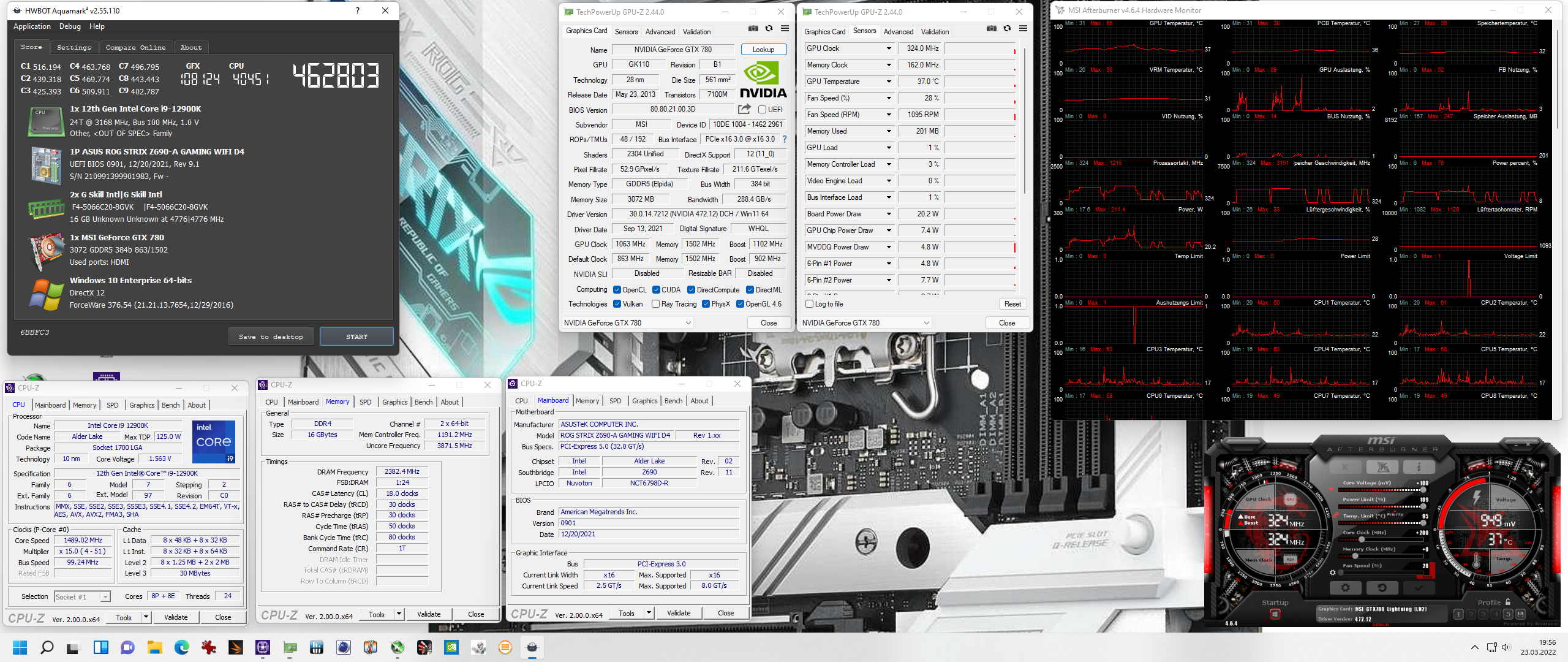Click the Afterburner Profile lock icon
The height and width of the screenshot is (662, 1568).
1508,602
